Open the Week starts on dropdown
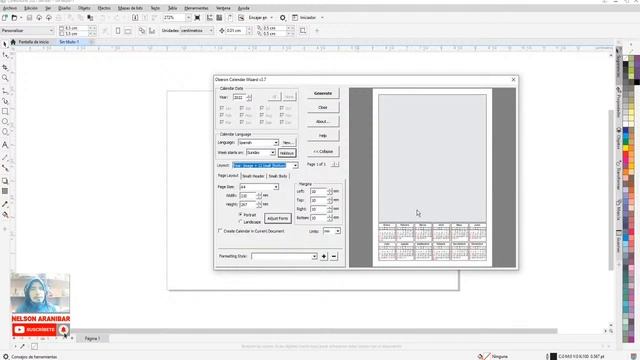The image size is (640, 360). 273,153
